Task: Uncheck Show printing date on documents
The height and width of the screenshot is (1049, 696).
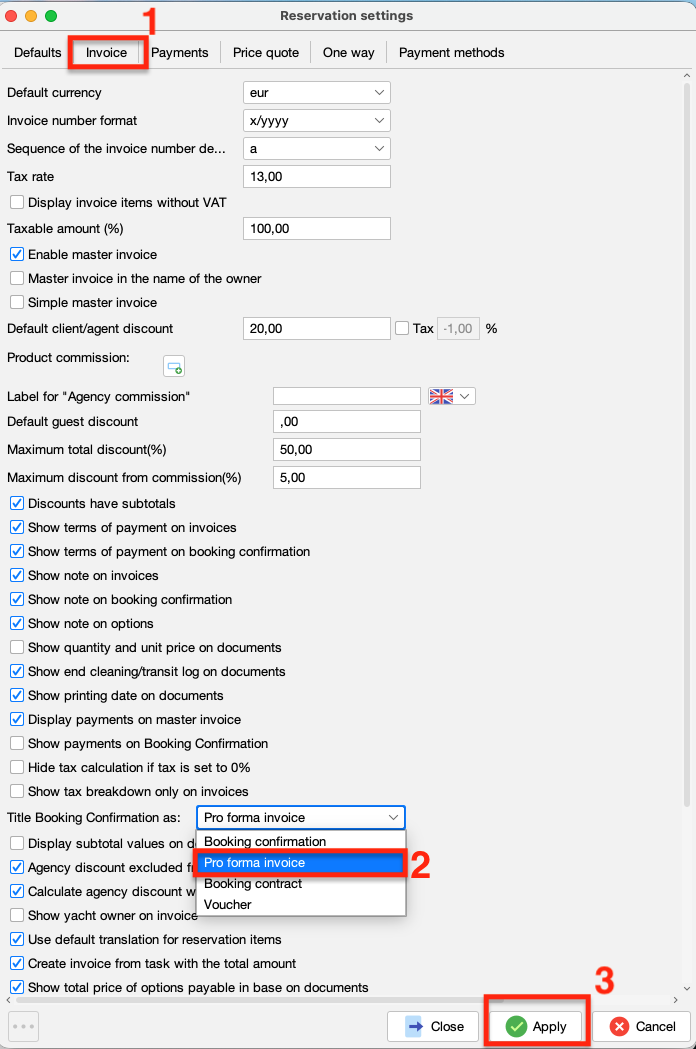Action: pyautogui.click(x=17, y=696)
